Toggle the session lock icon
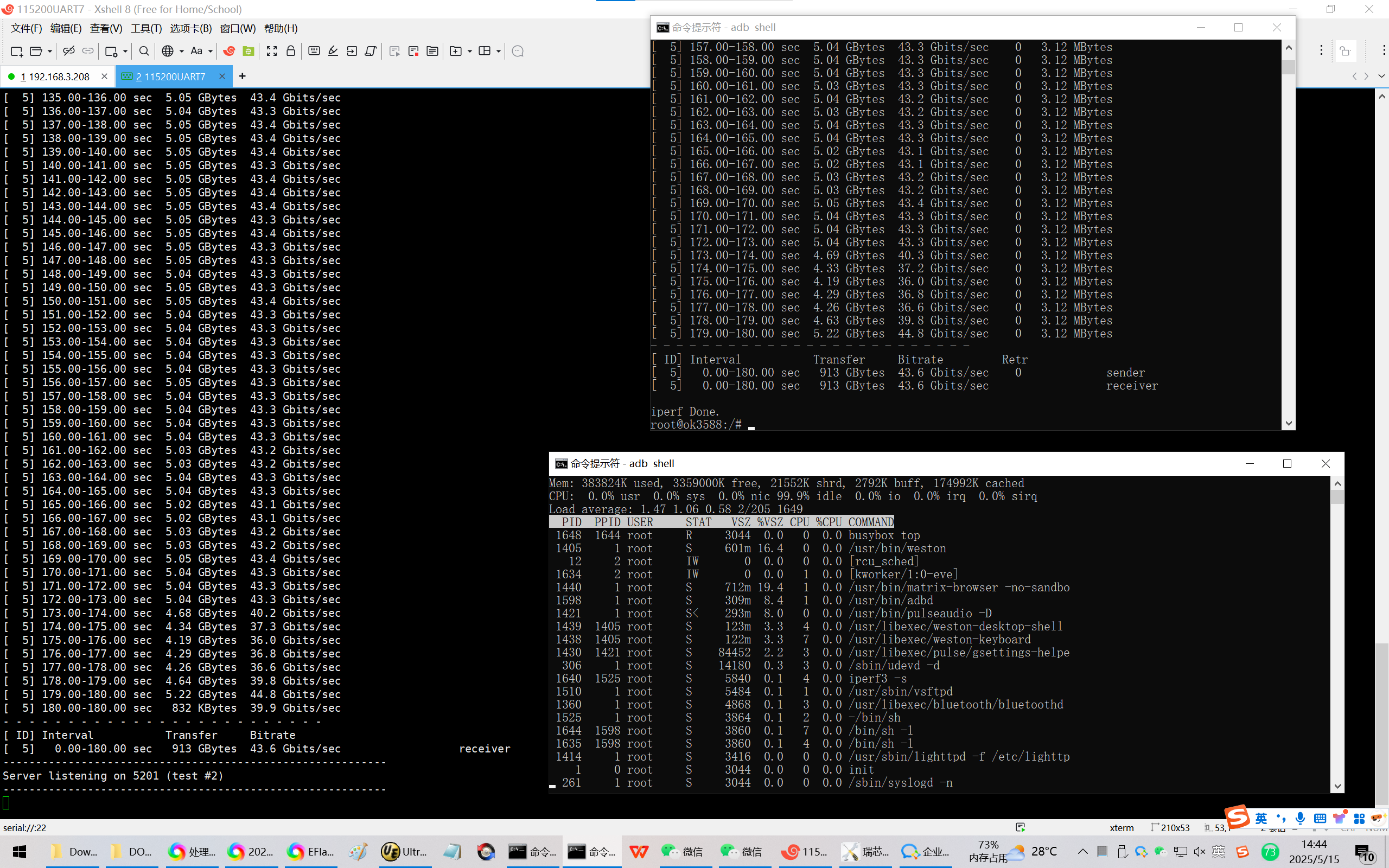The image size is (1389, 868). pyautogui.click(x=291, y=51)
